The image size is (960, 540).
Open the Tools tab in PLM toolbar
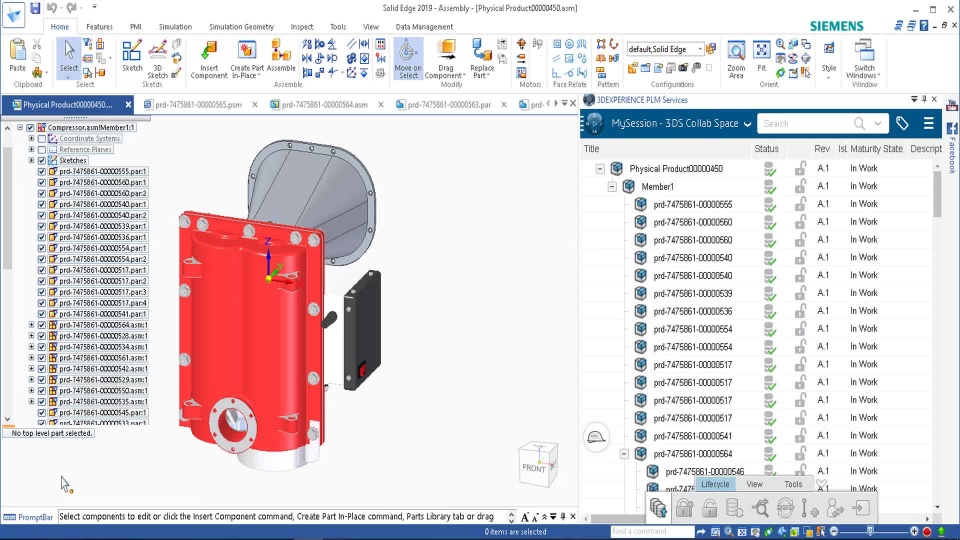[x=793, y=484]
